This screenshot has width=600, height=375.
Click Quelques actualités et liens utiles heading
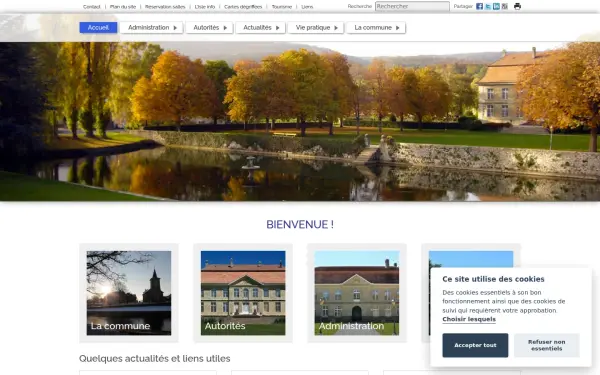155,359
